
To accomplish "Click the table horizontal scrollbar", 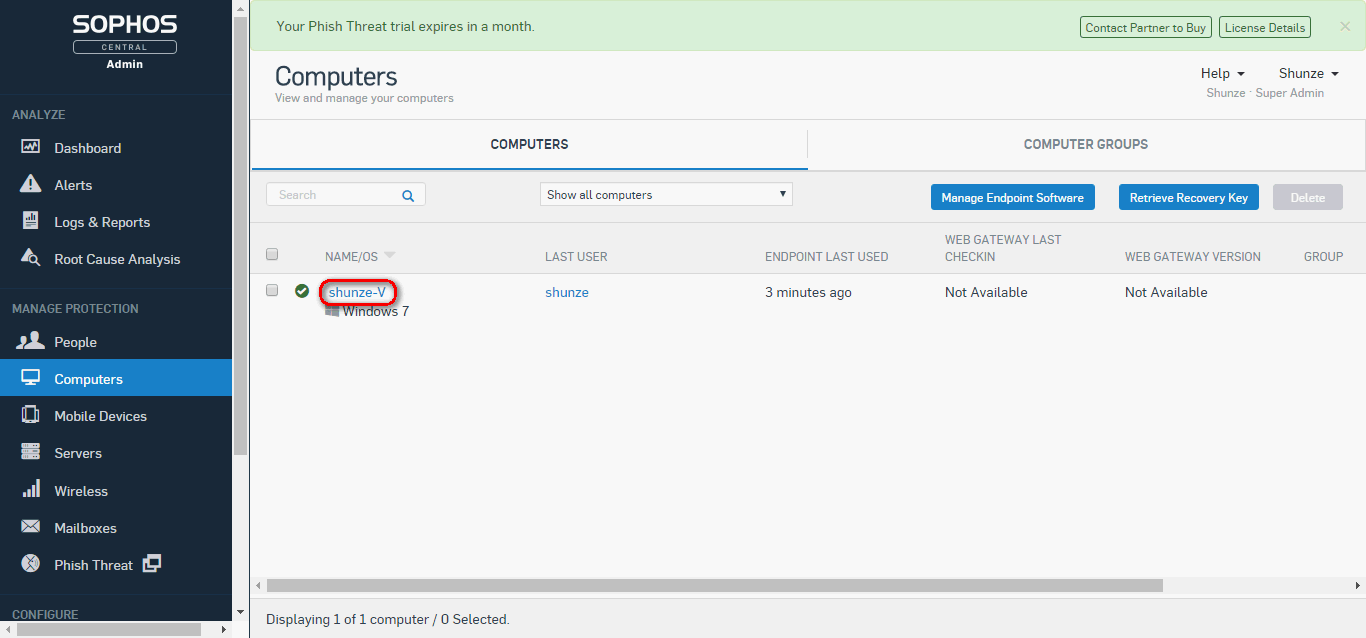I will pos(715,585).
